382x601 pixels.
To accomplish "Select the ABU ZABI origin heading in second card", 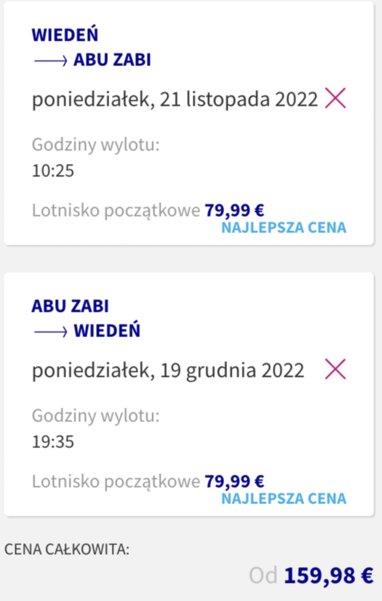I will point(70,306).
